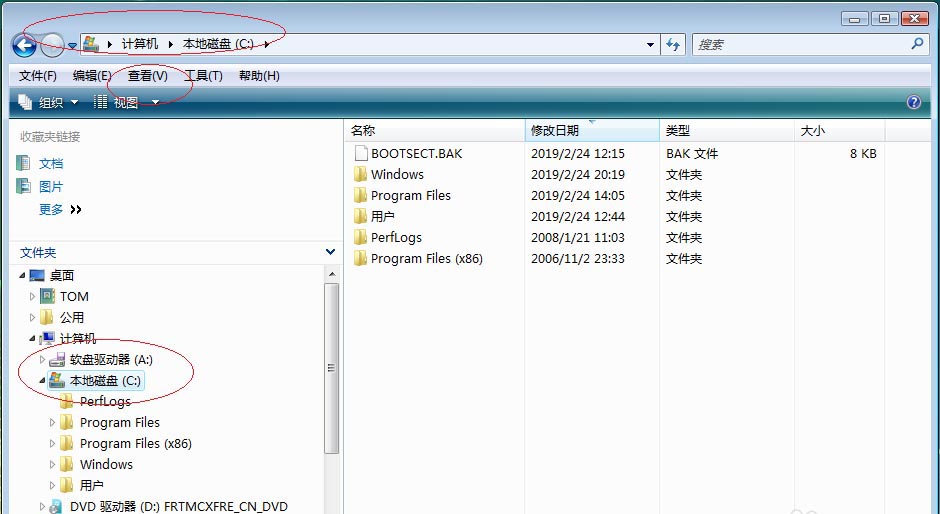Expand the 公用 tree node
Screen dimensions: 940x514
tap(32, 317)
